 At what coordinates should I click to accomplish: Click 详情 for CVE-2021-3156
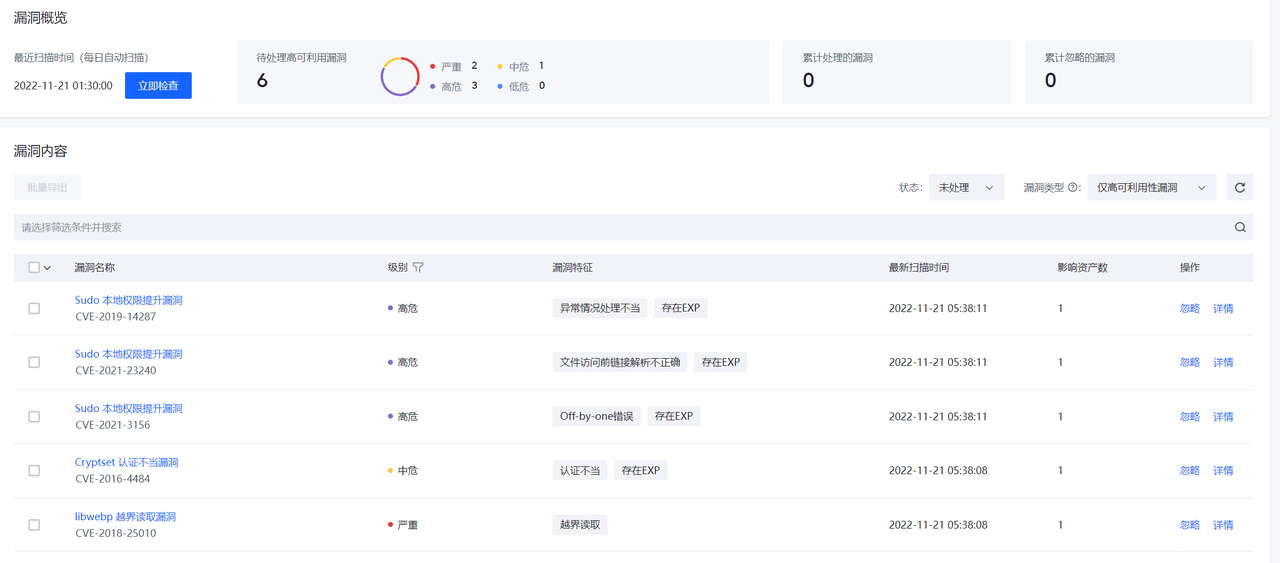tap(1223, 417)
